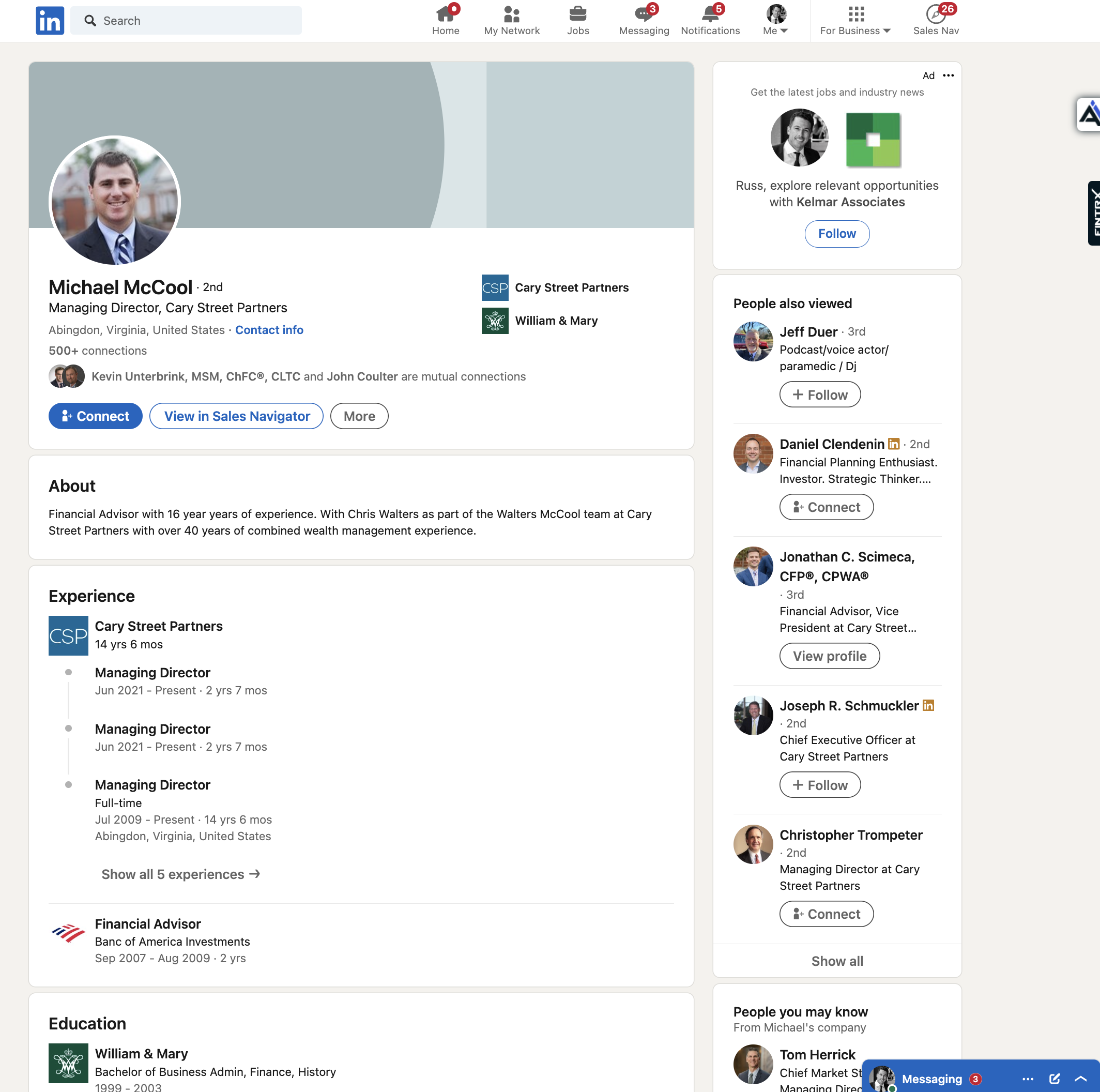
Task: Open Cary Street Partners link in profile header
Action: (555, 287)
